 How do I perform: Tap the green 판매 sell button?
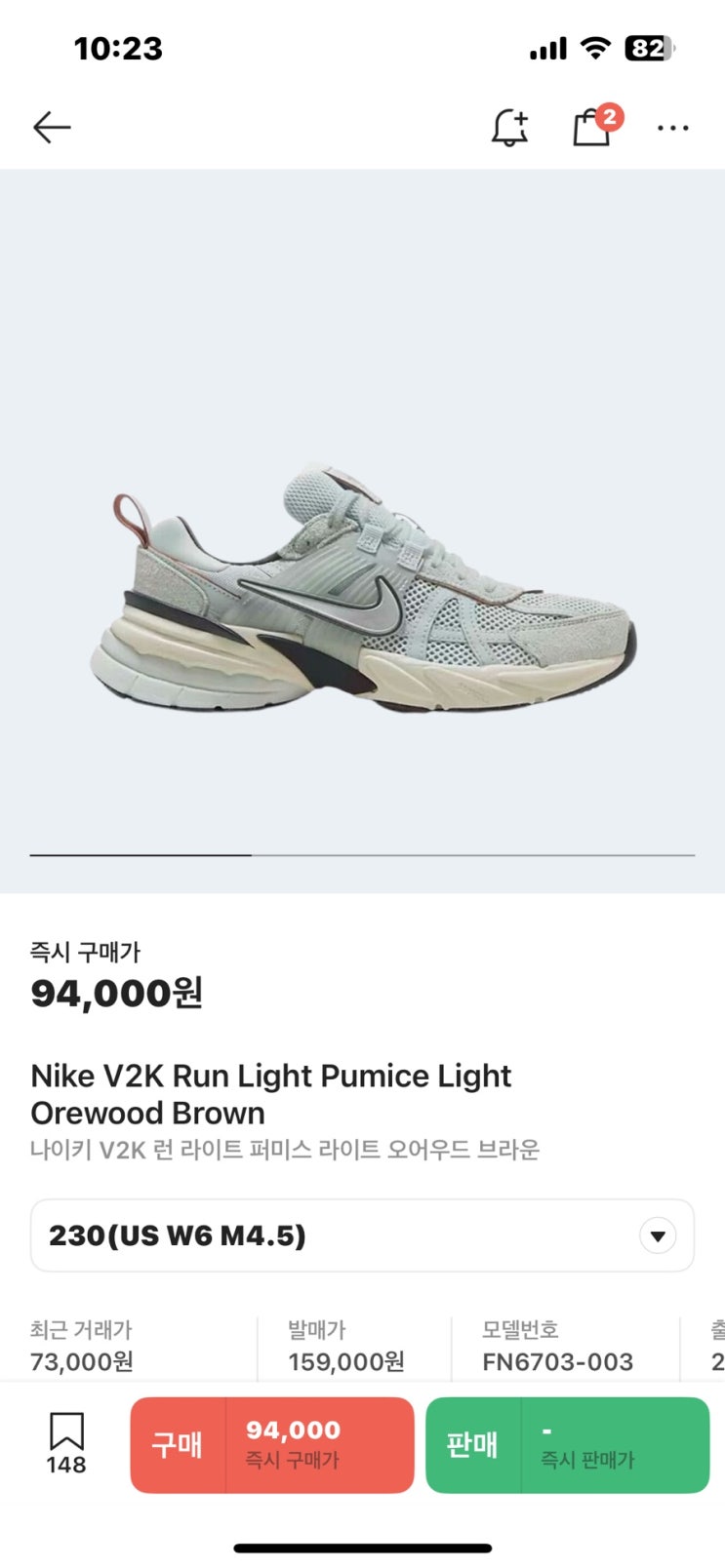pyautogui.click(x=568, y=1445)
